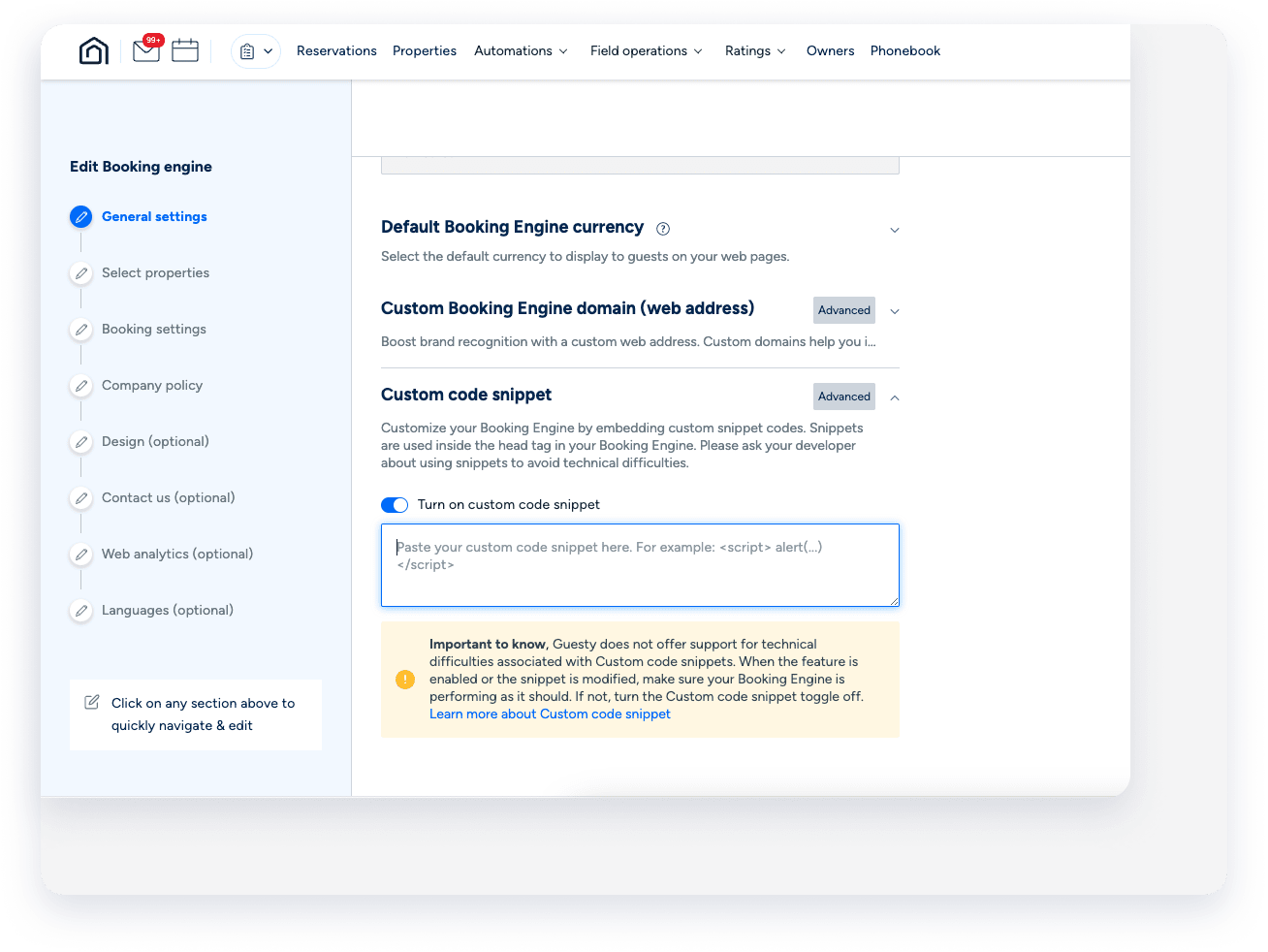Navigate to Web analytics (optional) section
This screenshot has width=1268, height=952.
coord(177,554)
